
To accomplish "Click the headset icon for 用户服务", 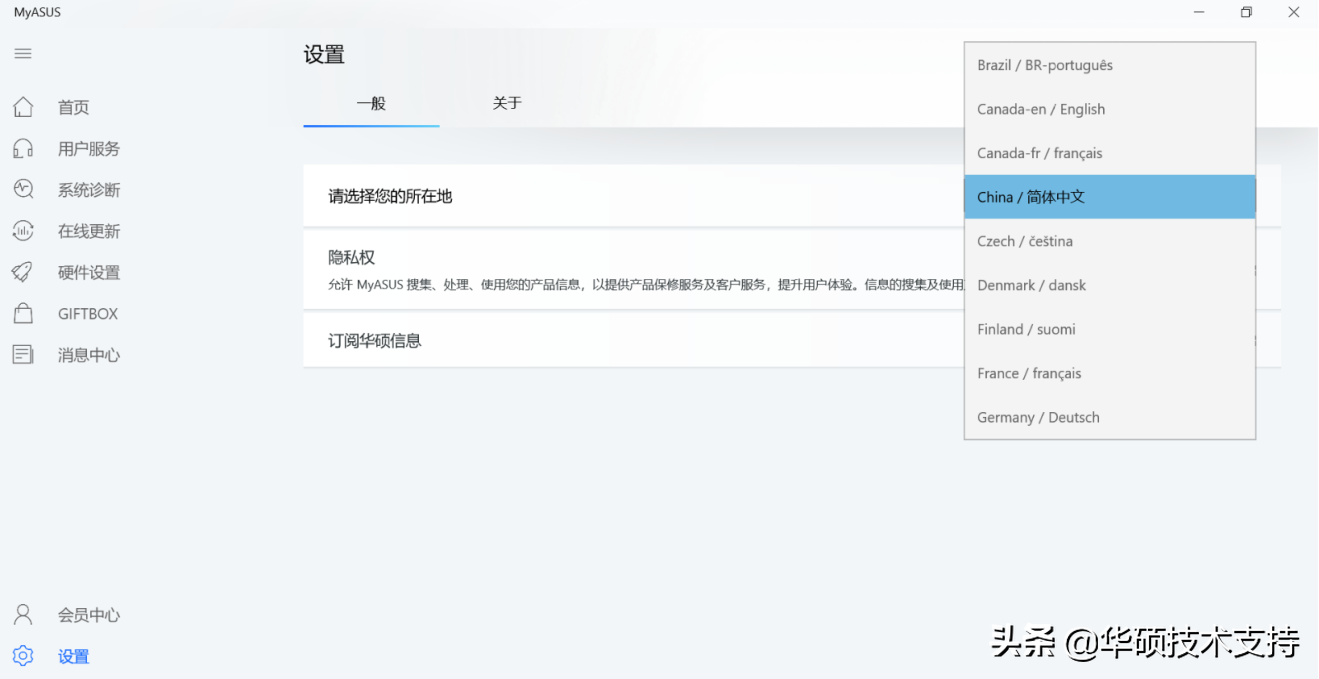I will point(23,149).
